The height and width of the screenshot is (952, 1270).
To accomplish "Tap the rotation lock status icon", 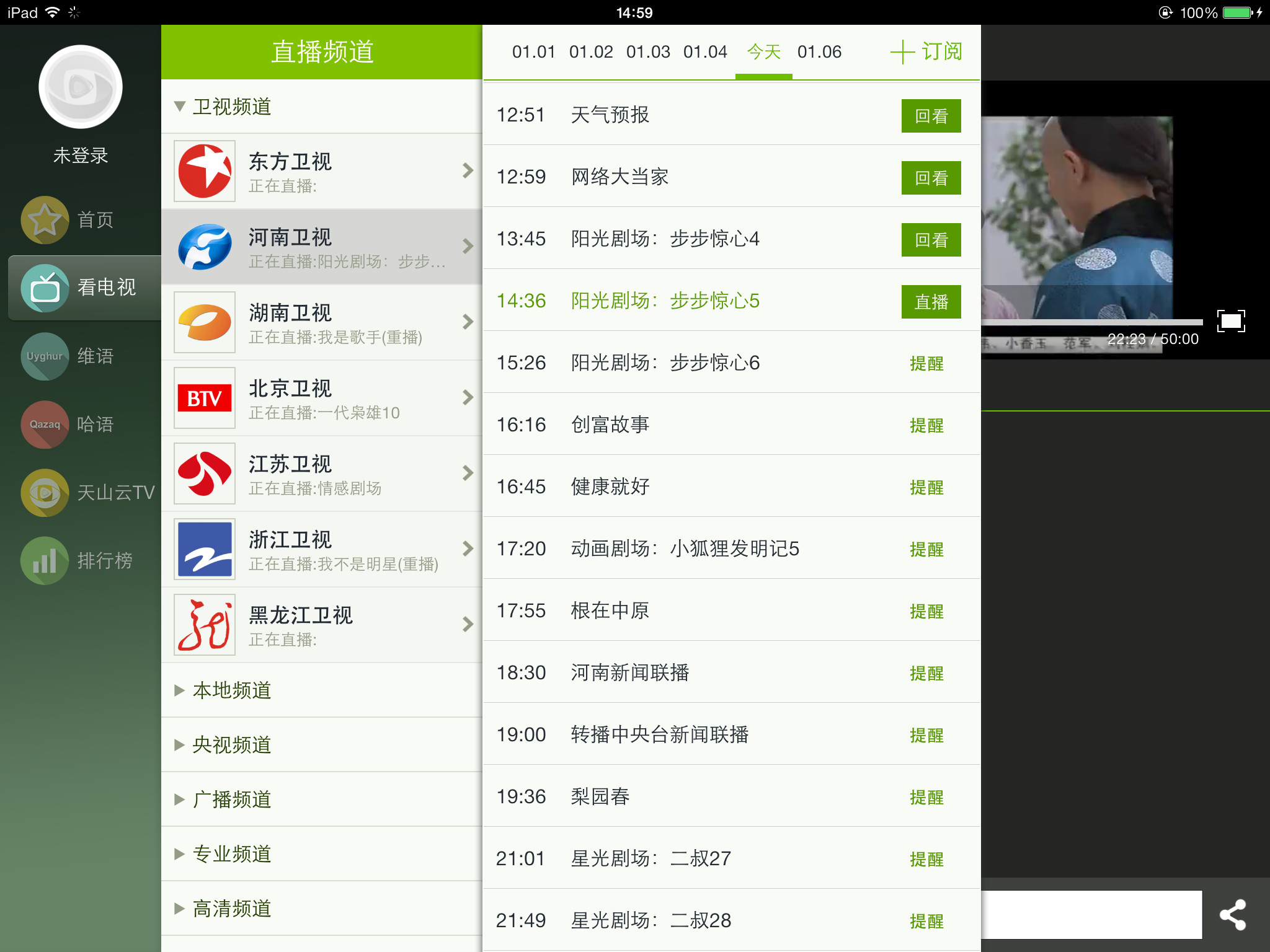I will (1166, 12).
